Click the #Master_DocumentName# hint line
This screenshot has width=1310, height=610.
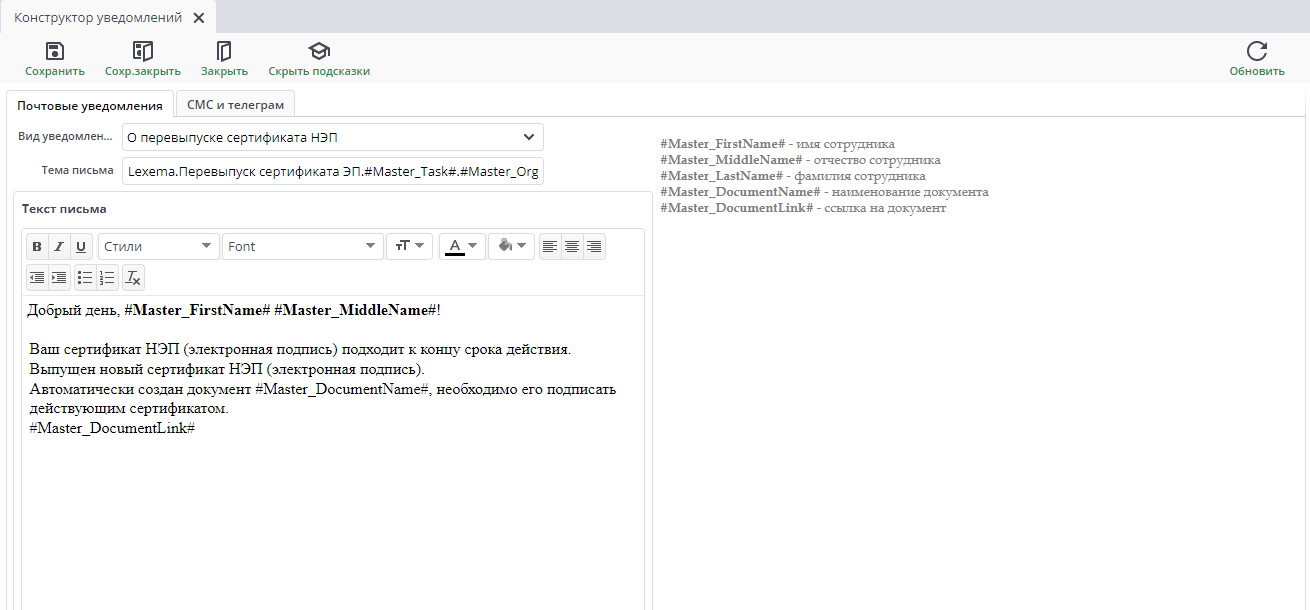coord(824,192)
